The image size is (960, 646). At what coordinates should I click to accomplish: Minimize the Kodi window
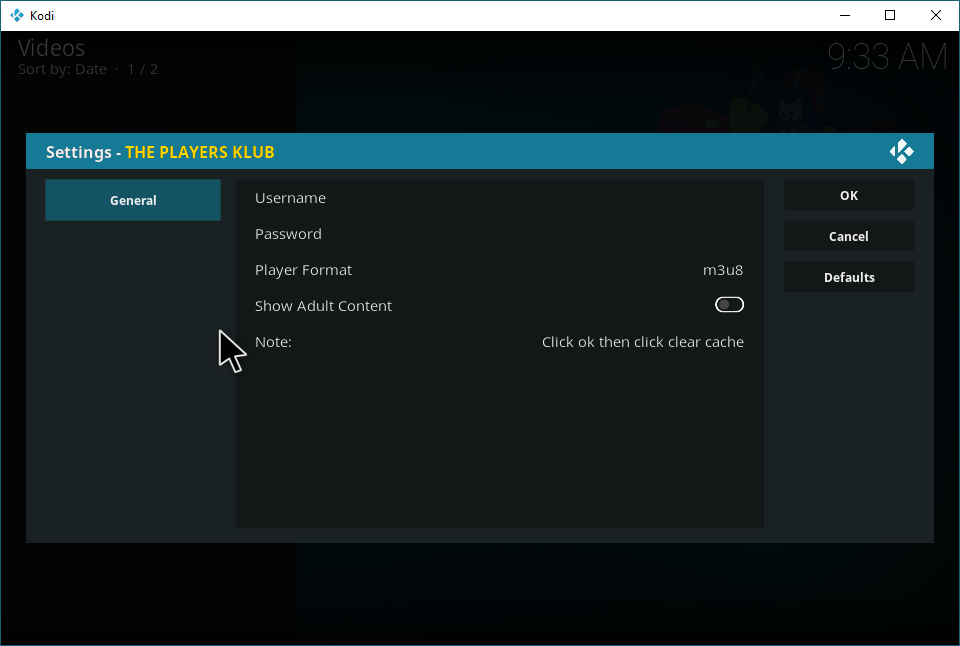click(x=843, y=15)
